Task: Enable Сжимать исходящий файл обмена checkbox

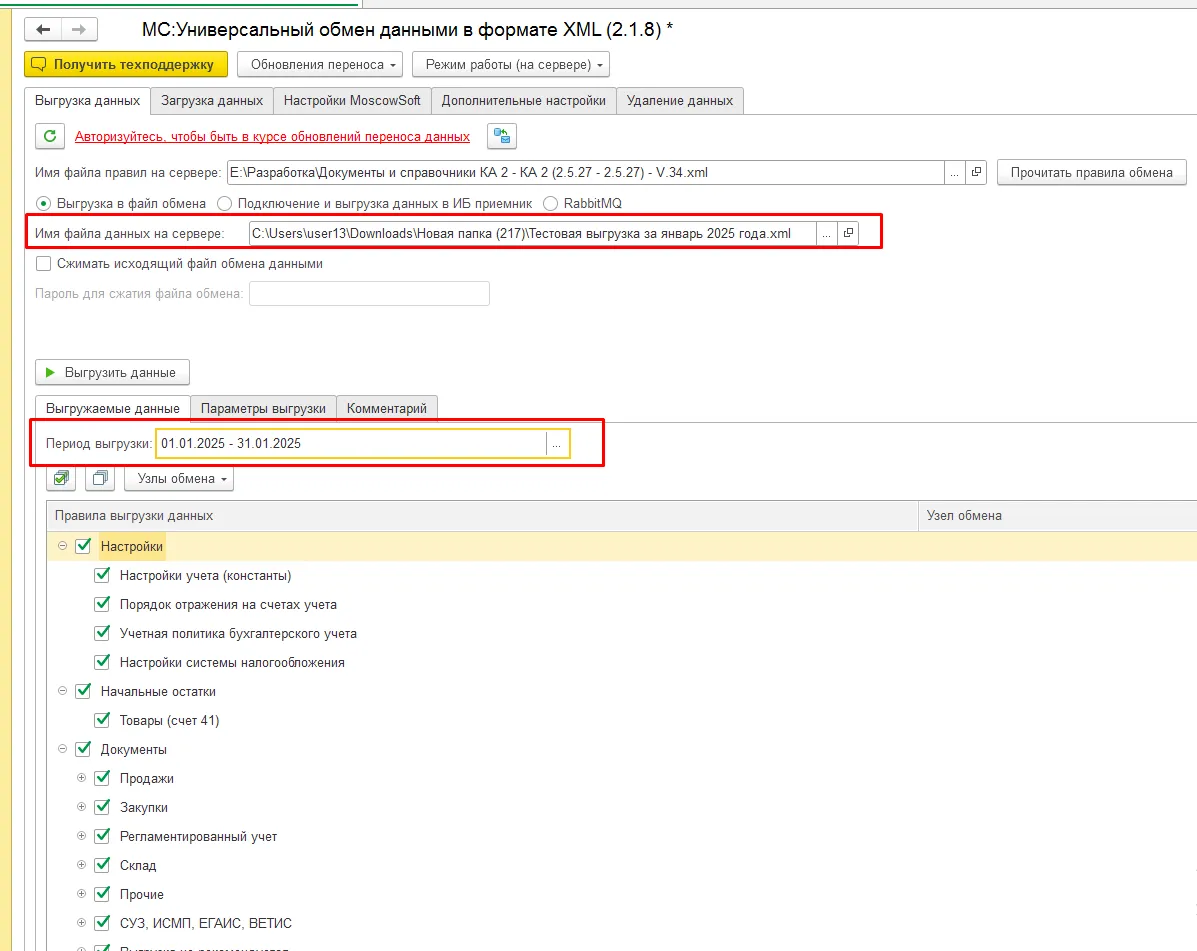Action: click(44, 263)
